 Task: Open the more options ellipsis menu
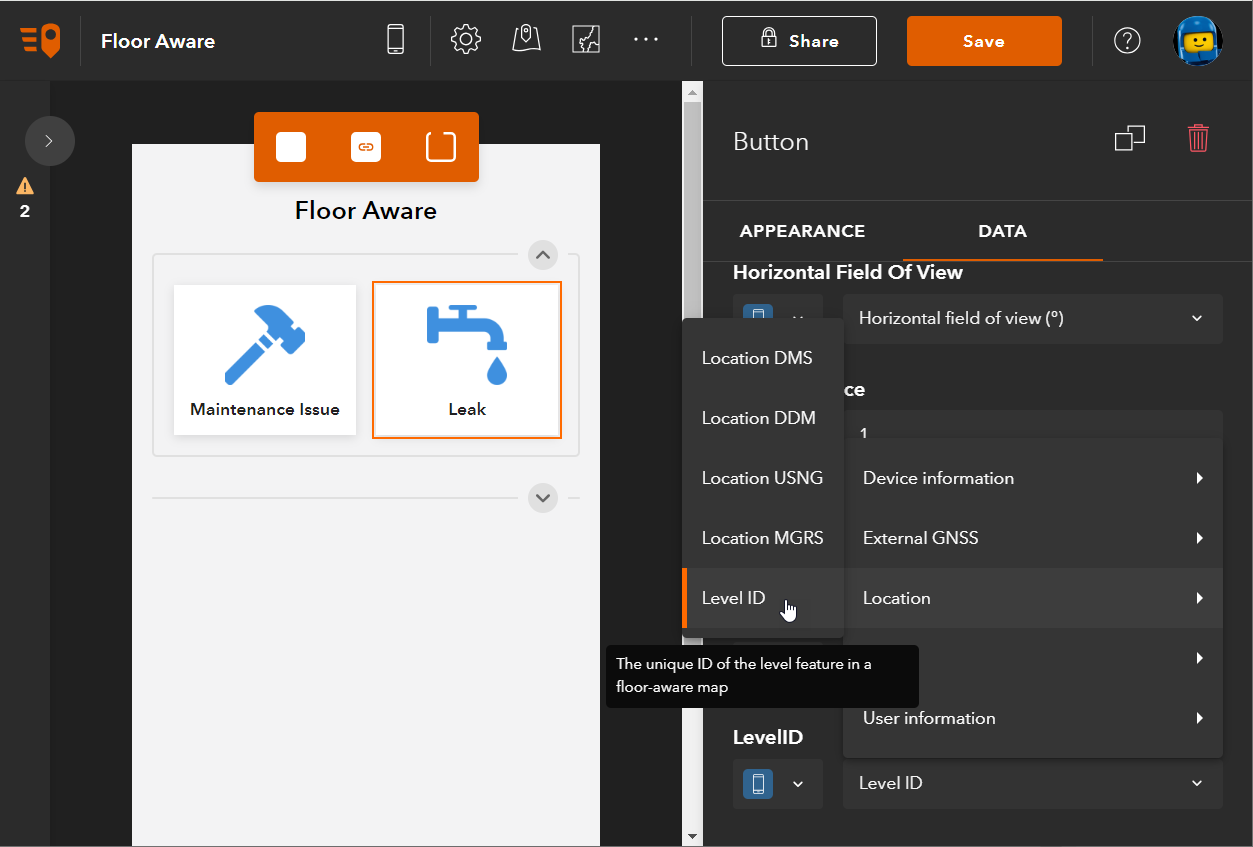click(x=645, y=40)
